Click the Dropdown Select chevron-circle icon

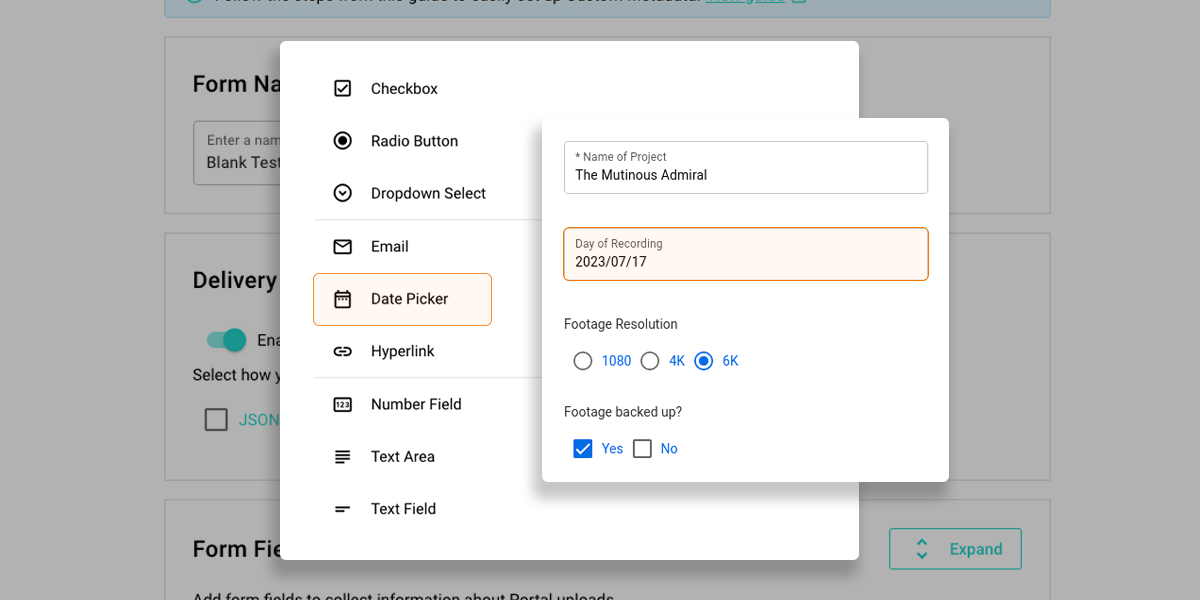point(343,193)
